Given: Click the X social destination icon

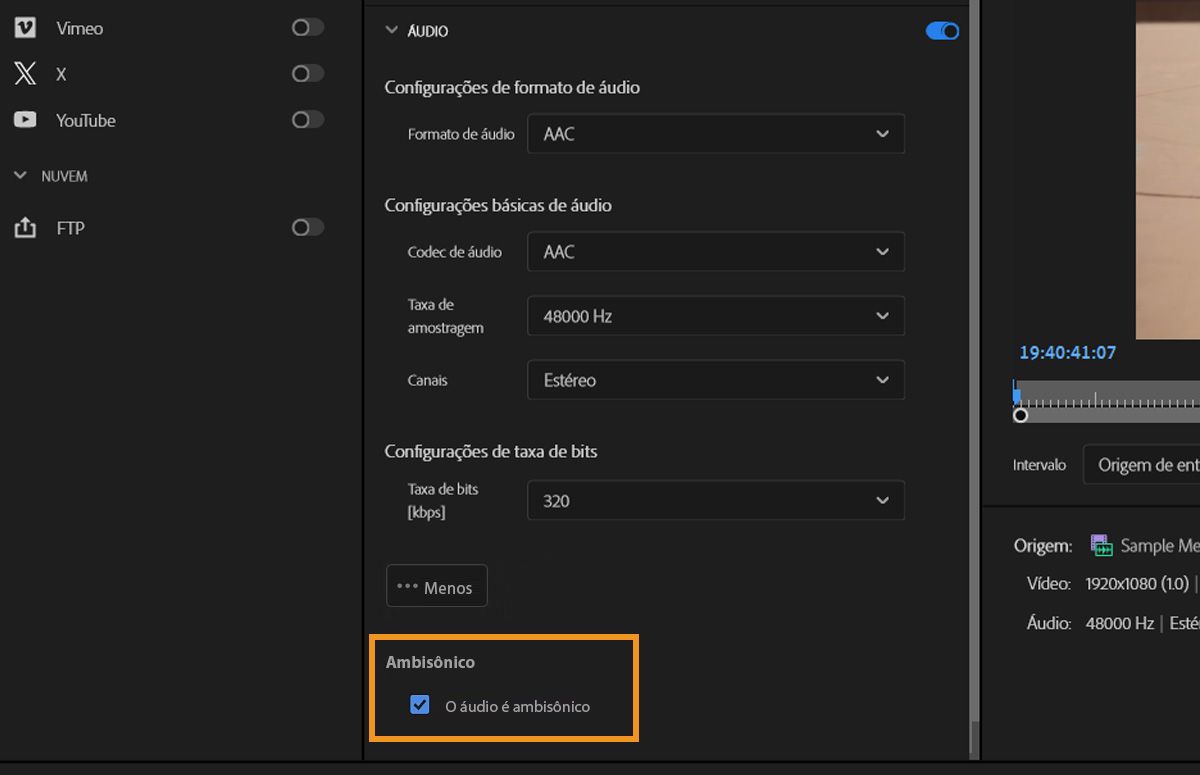Looking at the screenshot, I should coord(25,73).
